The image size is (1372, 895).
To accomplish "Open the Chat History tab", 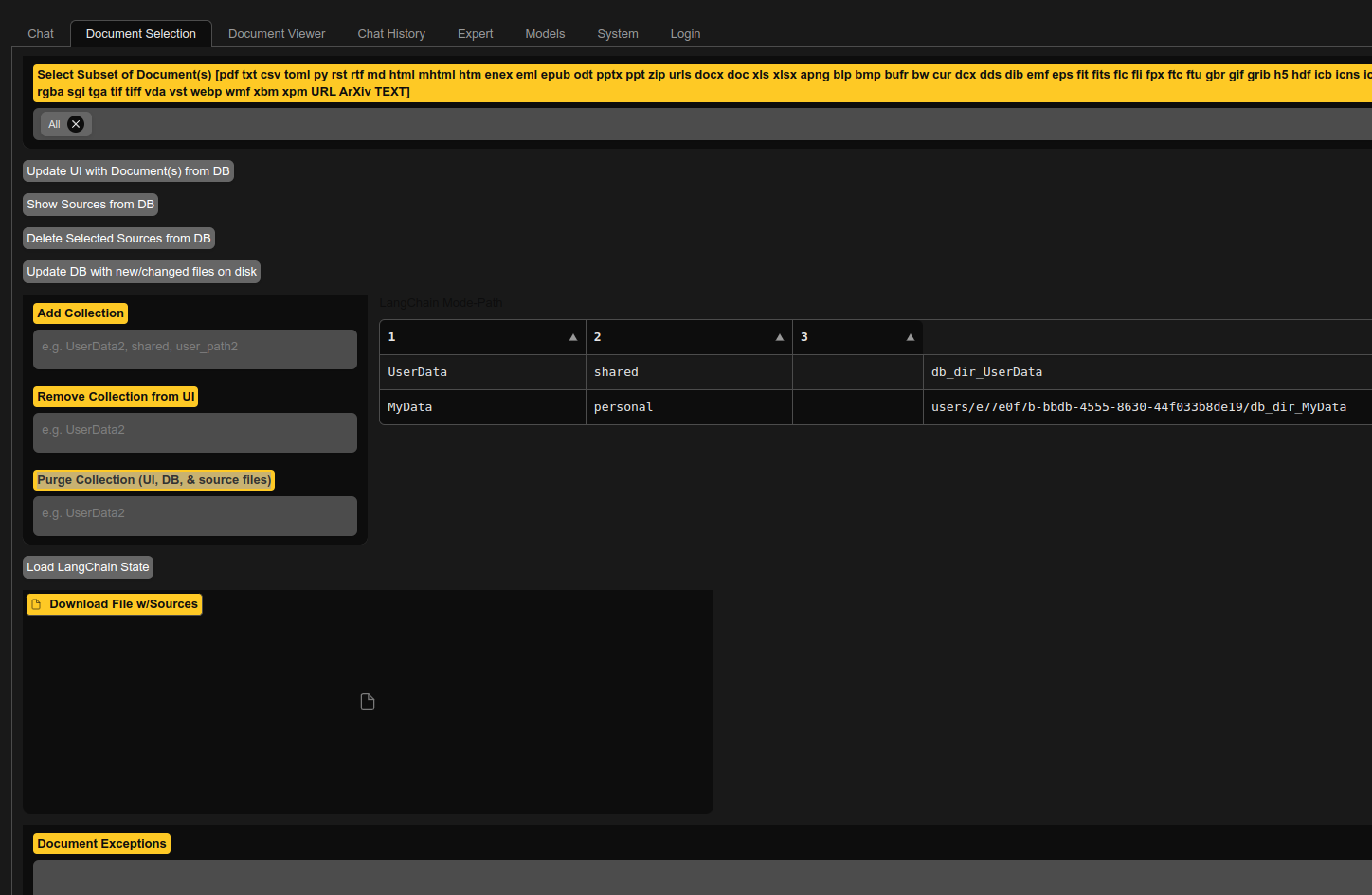I will tap(391, 34).
